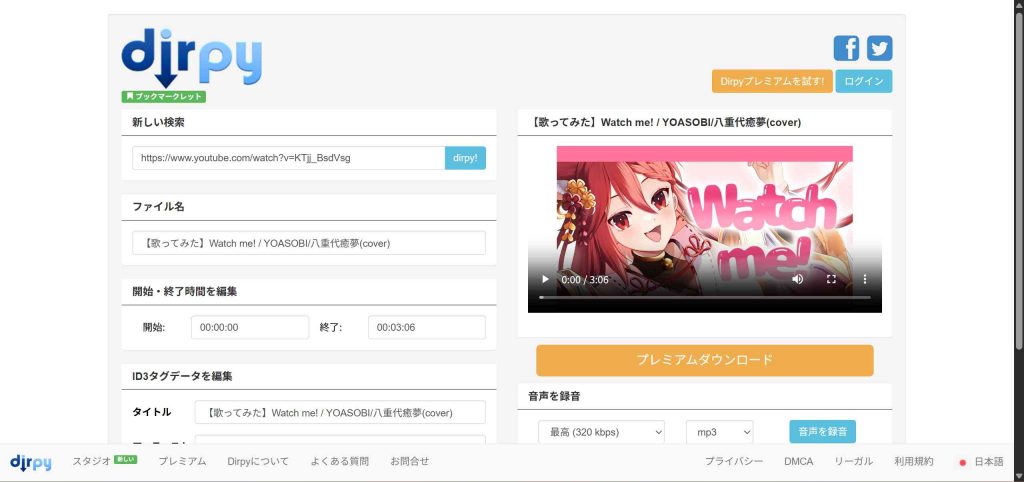Viewport: 1024px width, 482px height.
Task: Click the Watch me! video thumbnail
Action: 705,229
